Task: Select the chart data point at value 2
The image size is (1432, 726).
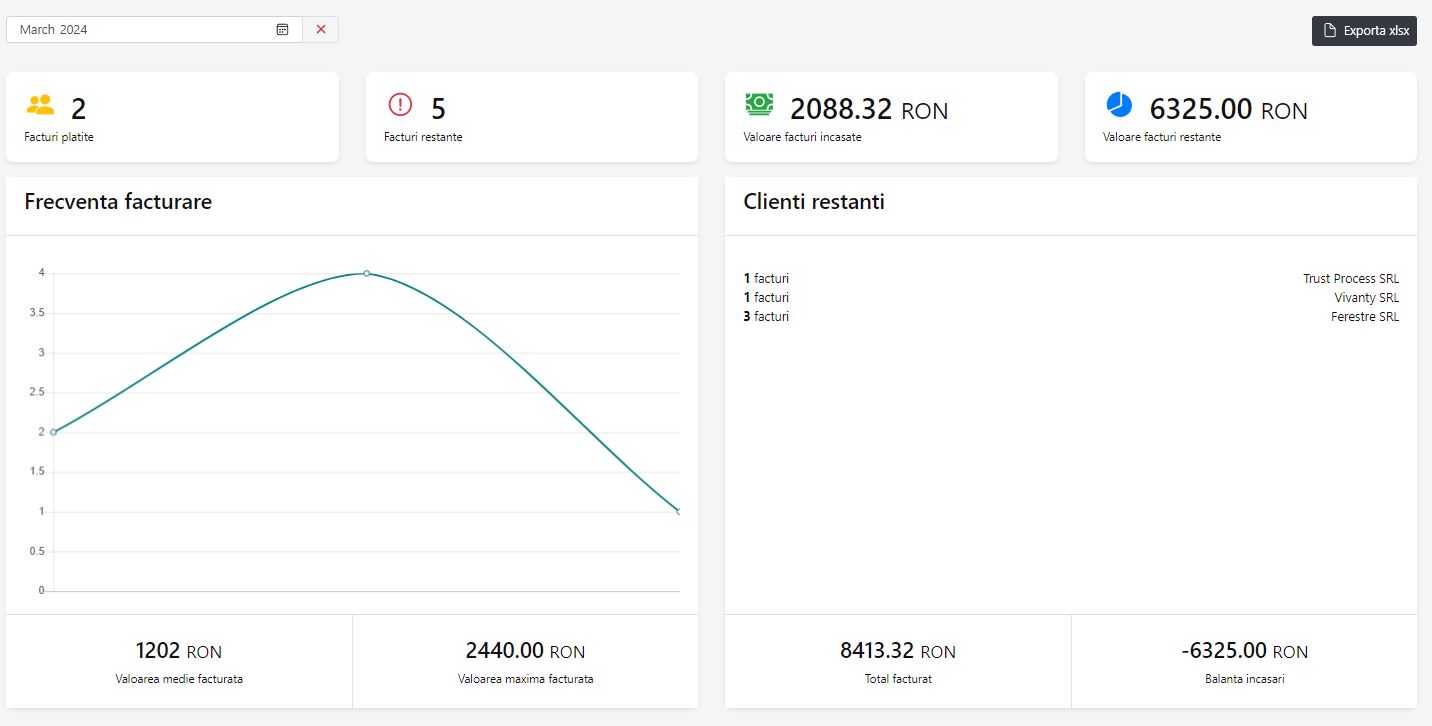Action: coord(54,432)
